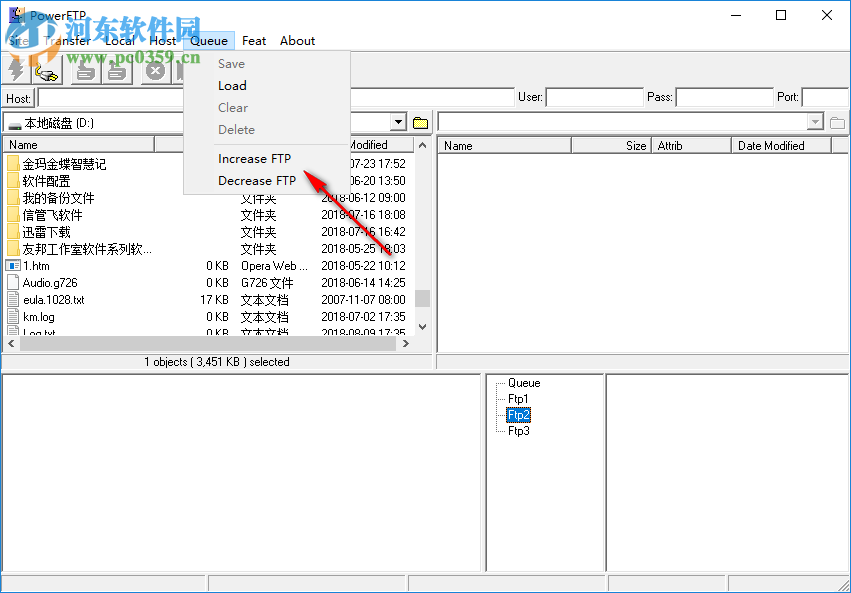
Task: Choose Load from the Queue menu
Action: (232, 85)
